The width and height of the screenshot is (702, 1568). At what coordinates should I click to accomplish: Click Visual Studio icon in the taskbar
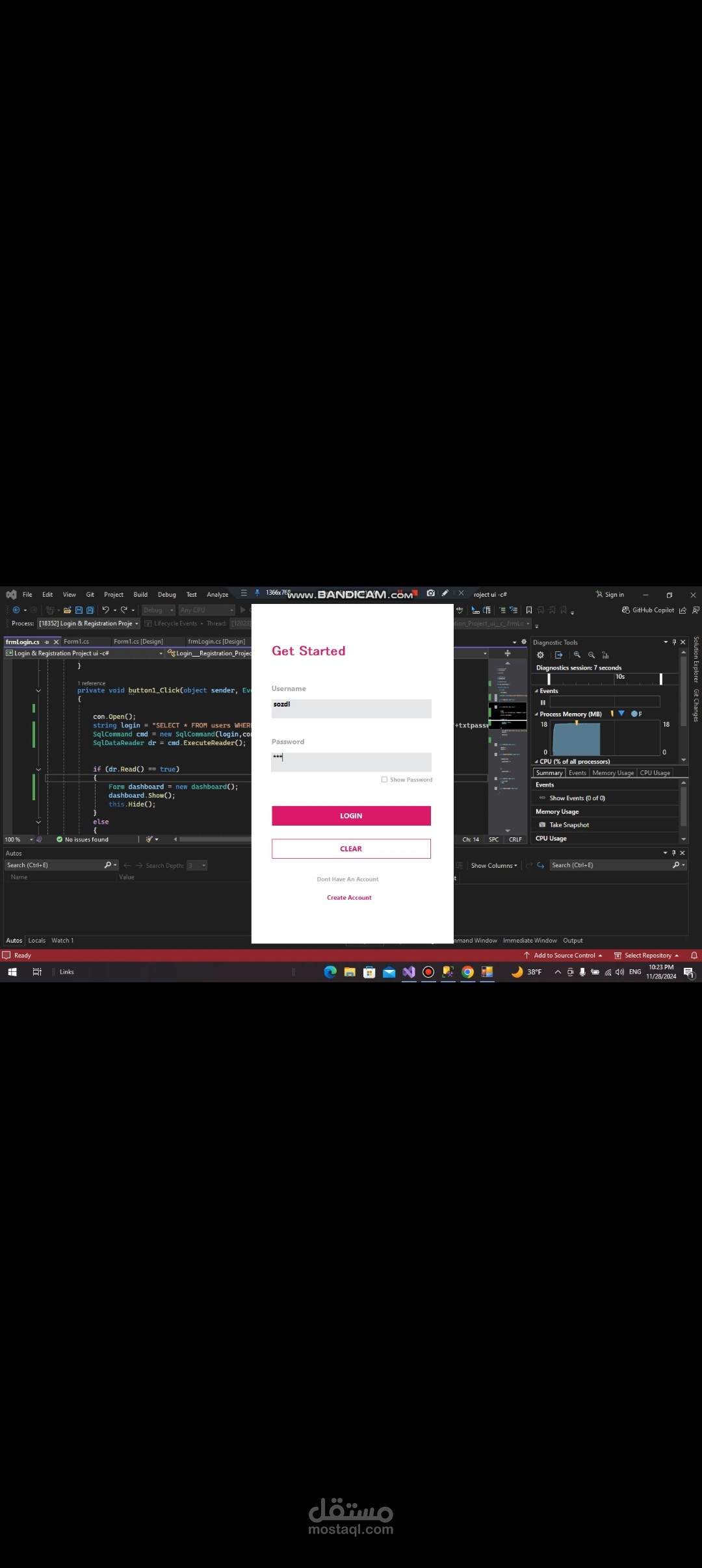(409, 972)
